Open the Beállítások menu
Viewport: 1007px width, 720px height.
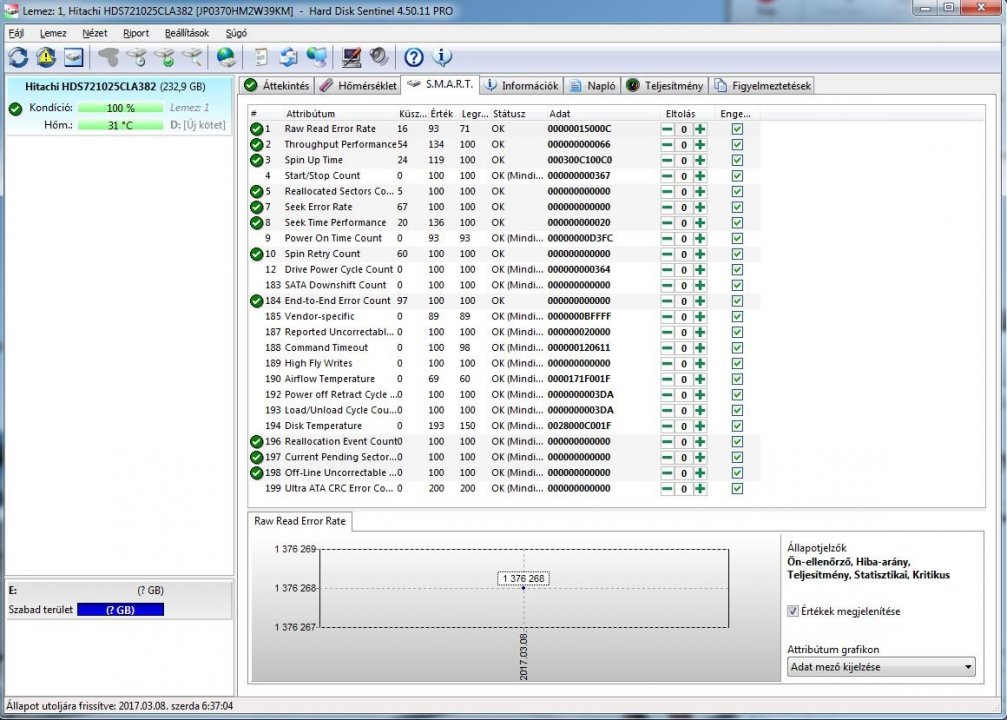[x=187, y=33]
